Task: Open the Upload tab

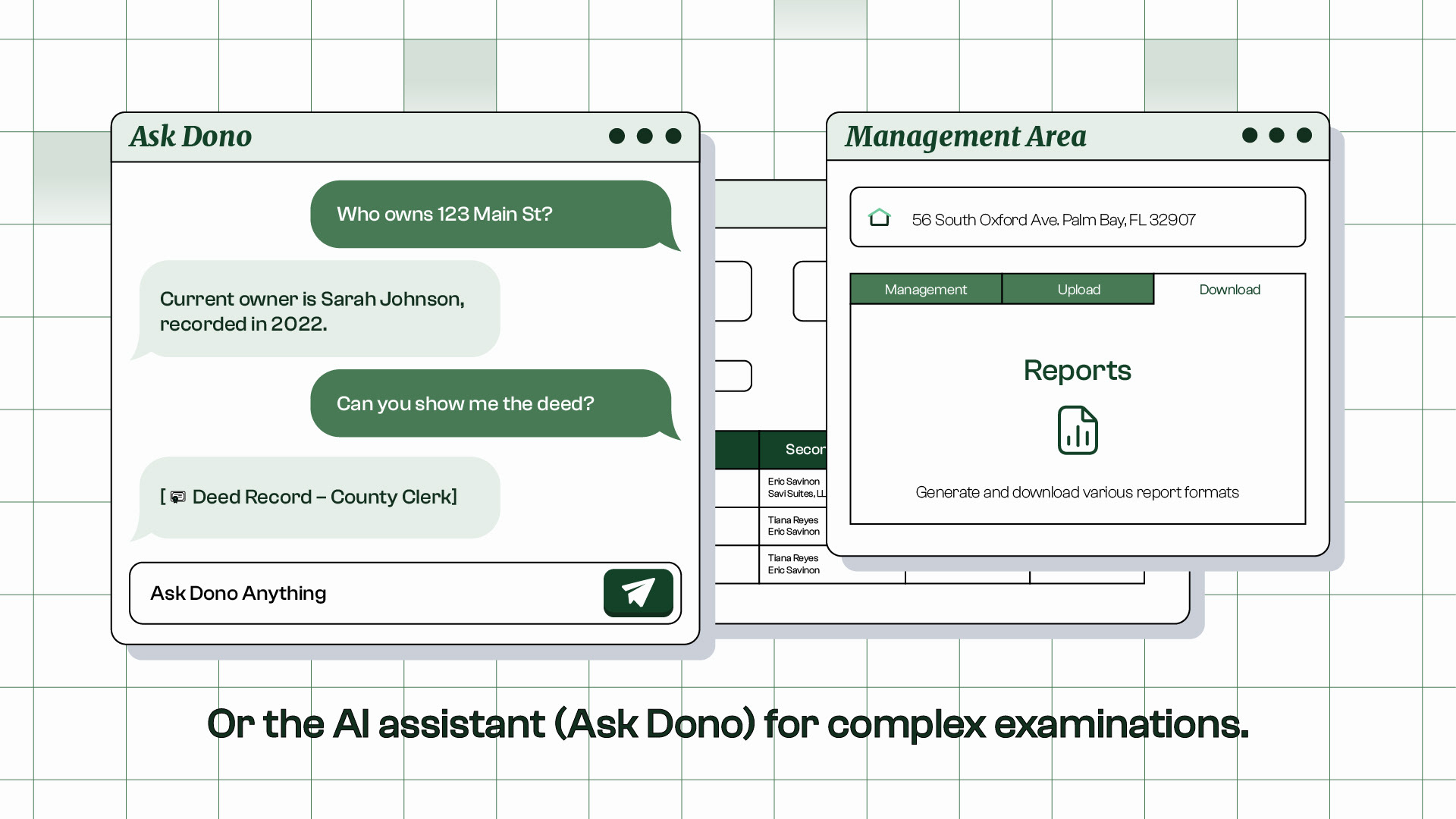Action: (x=1078, y=290)
